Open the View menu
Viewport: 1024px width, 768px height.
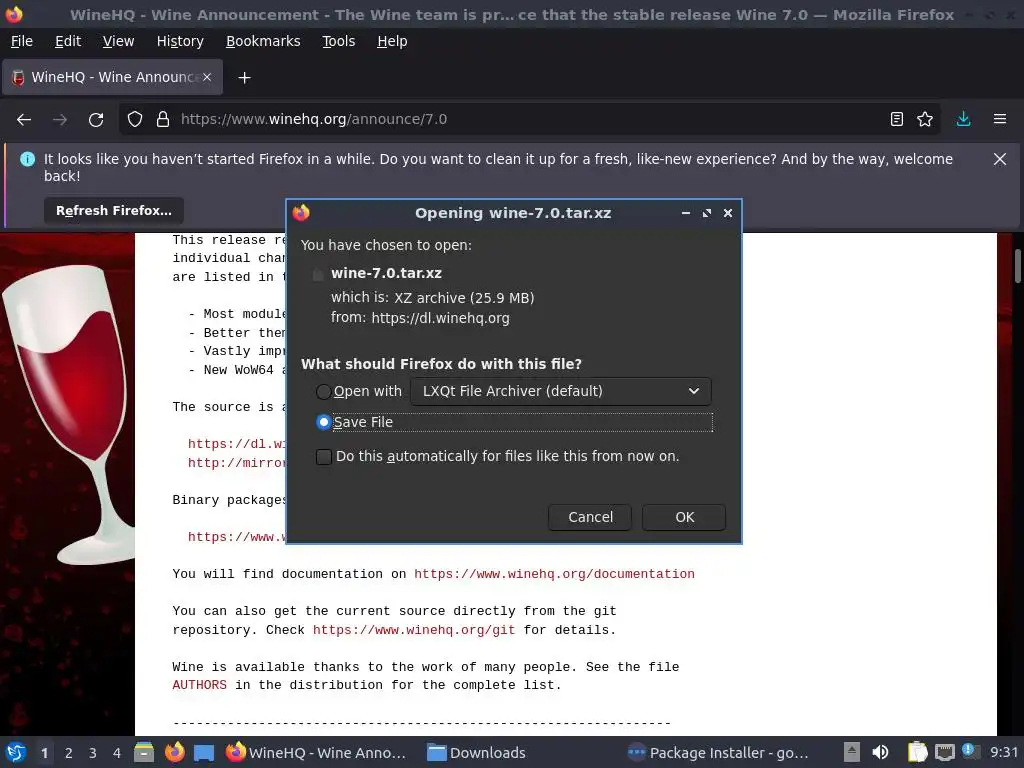(118, 41)
